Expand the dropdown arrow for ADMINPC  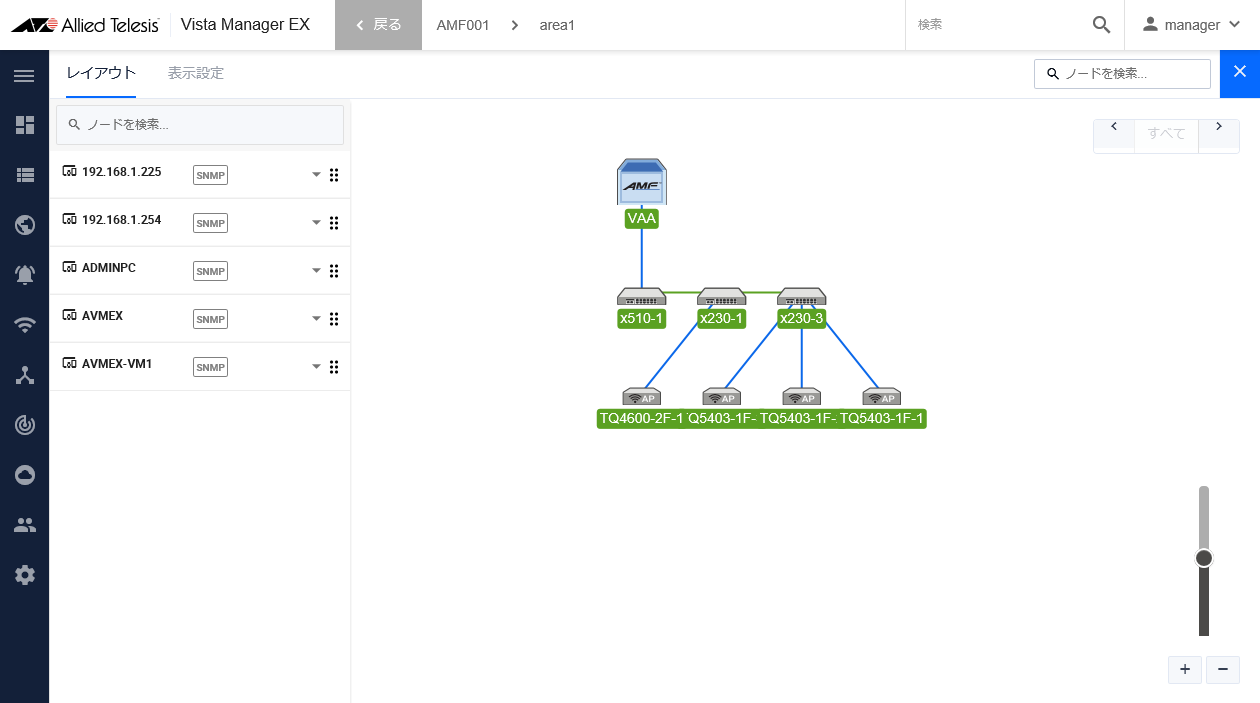pyautogui.click(x=316, y=270)
